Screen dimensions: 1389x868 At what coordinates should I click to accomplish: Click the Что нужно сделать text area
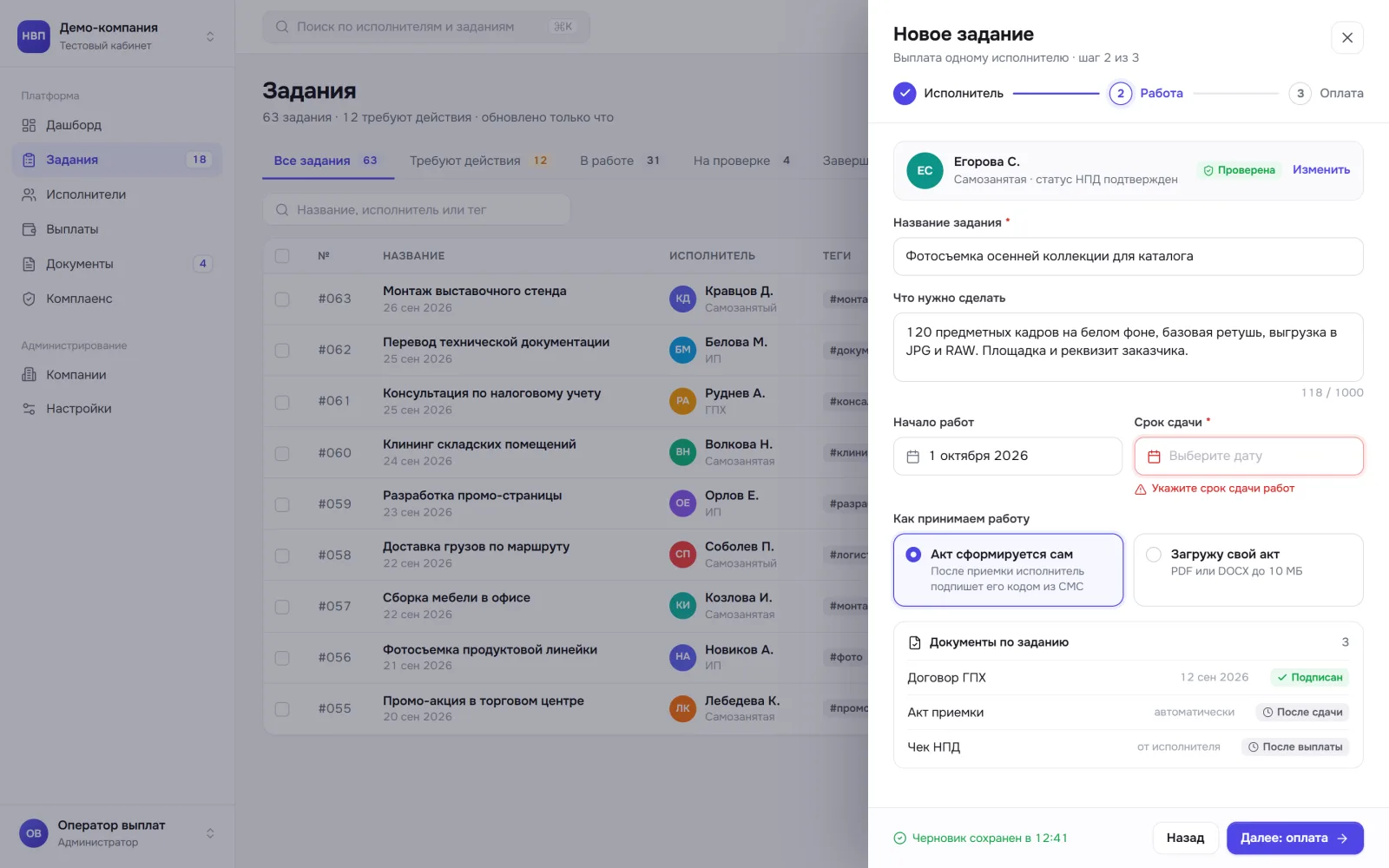tap(1129, 347)
